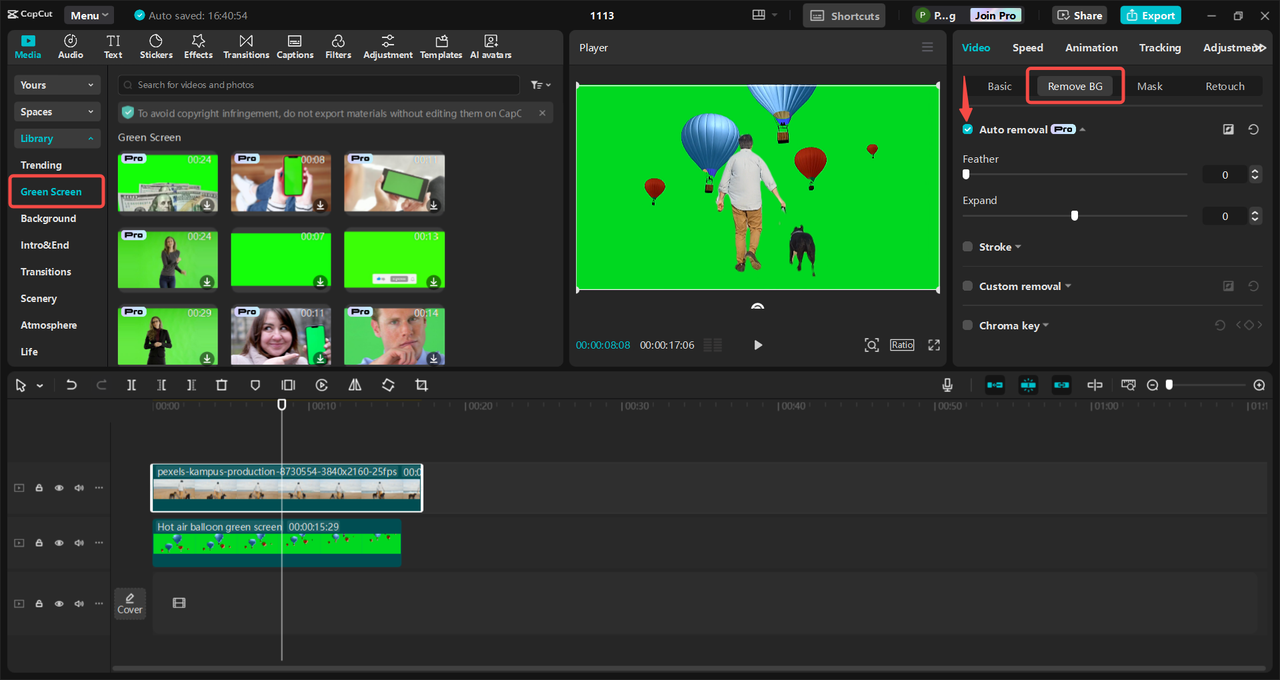Expand the Spaces dropdown

[x=58, y=112]
